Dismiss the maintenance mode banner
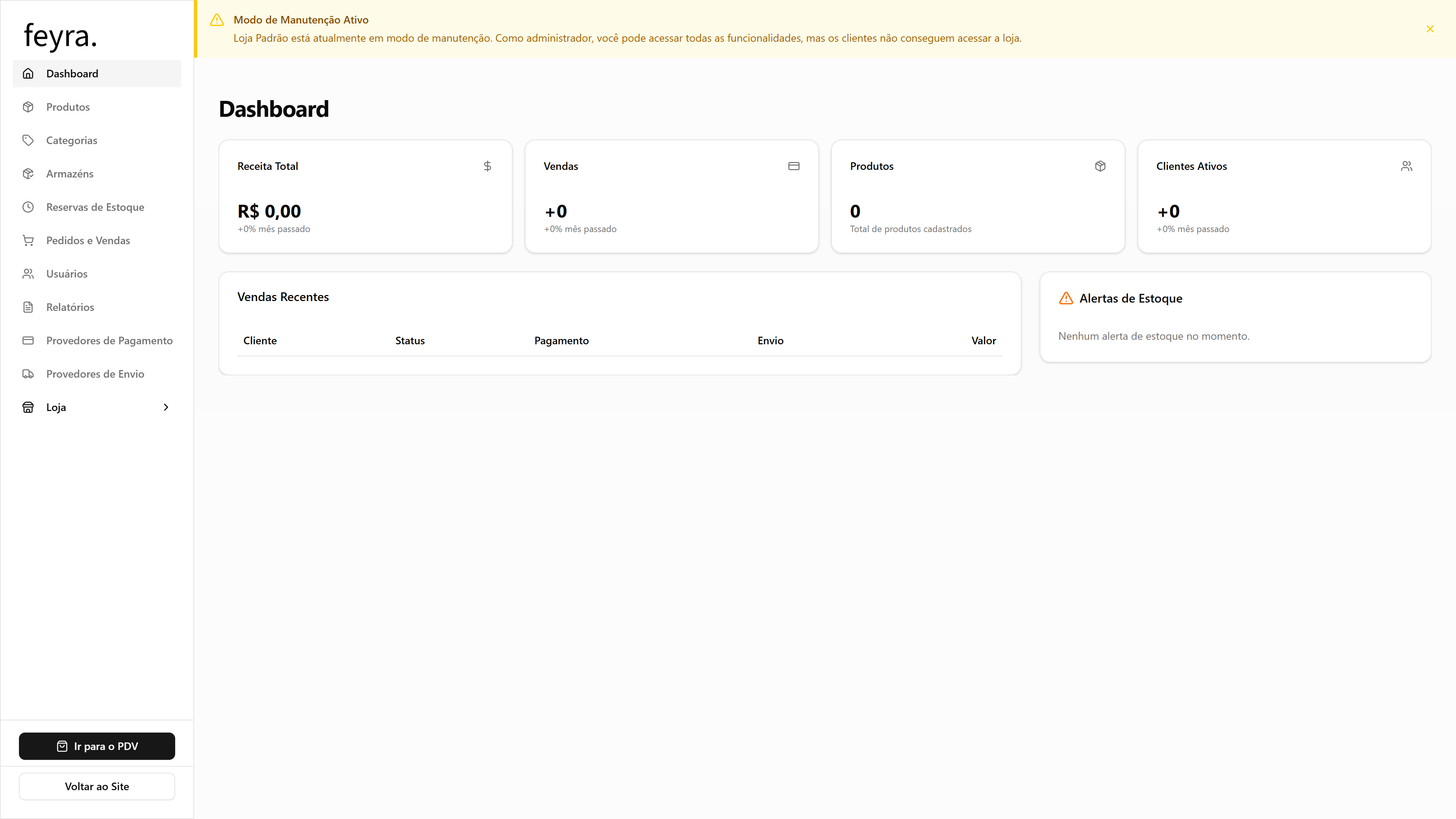Viewport: 1456px width, 819px height. point(1429,29)
